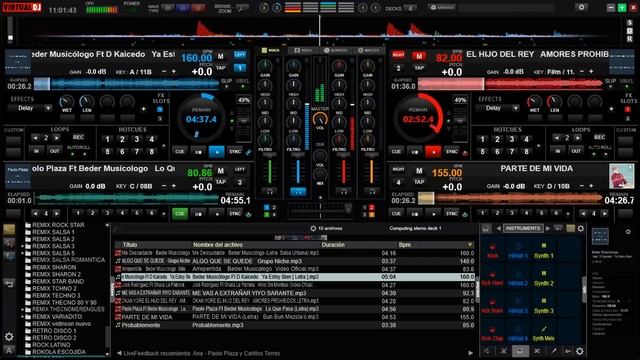Switch to the SCRATCH tab
The height and width of the screenshot is (360, 640).
tap(336, 50)
